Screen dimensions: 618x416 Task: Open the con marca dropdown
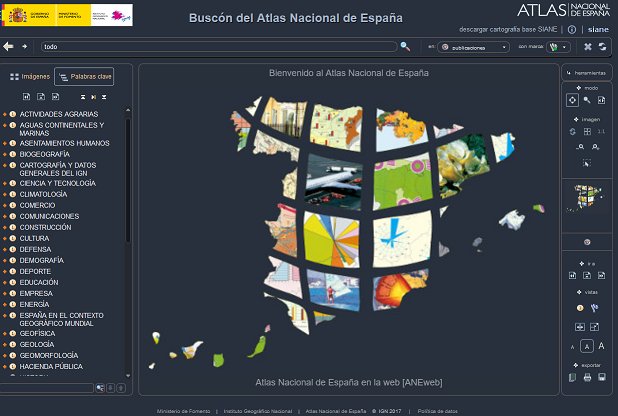[558, 47]
